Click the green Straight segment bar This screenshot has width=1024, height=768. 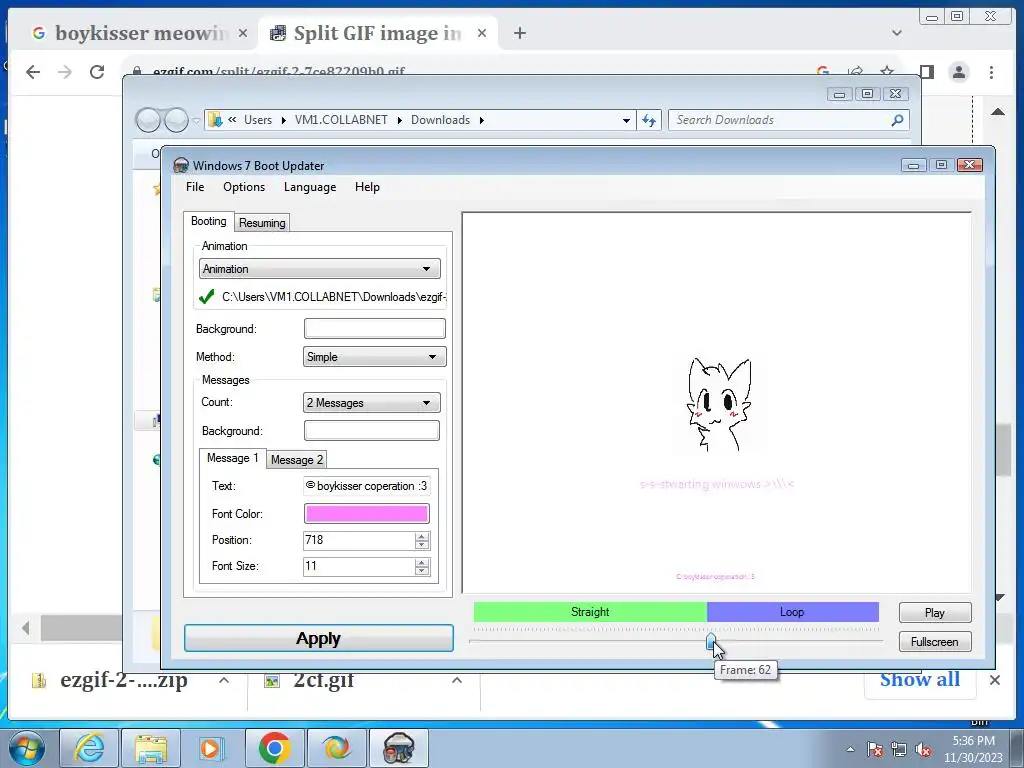tap(590, 612)
